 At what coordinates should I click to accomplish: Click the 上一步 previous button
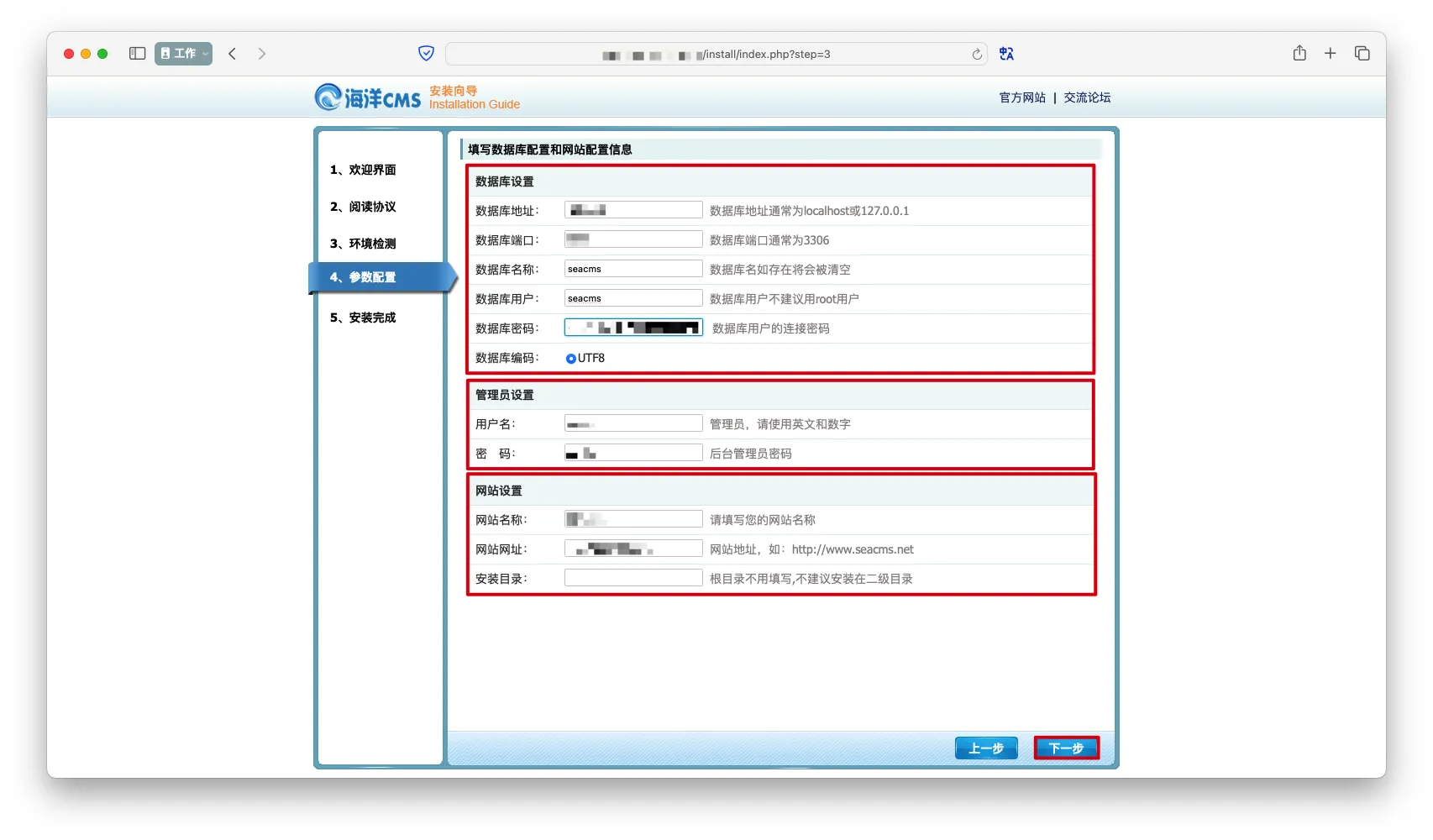point(986,748)
